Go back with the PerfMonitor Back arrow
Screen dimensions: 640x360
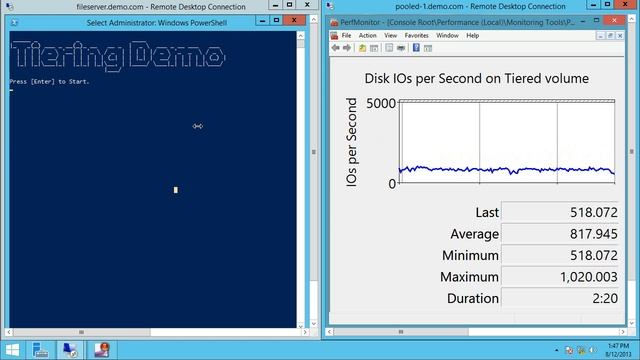click(336, 48)
